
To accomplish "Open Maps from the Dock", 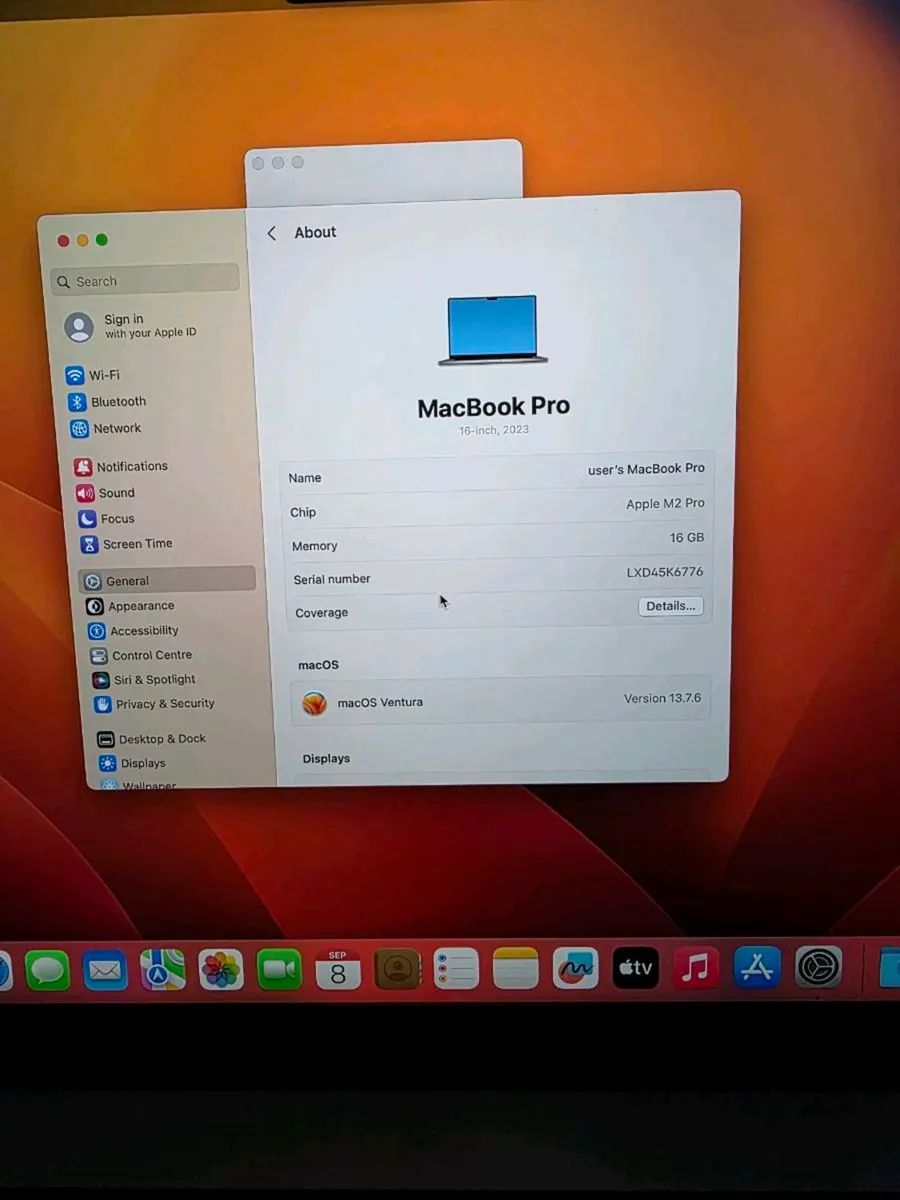I will click(x=162, y=969).
